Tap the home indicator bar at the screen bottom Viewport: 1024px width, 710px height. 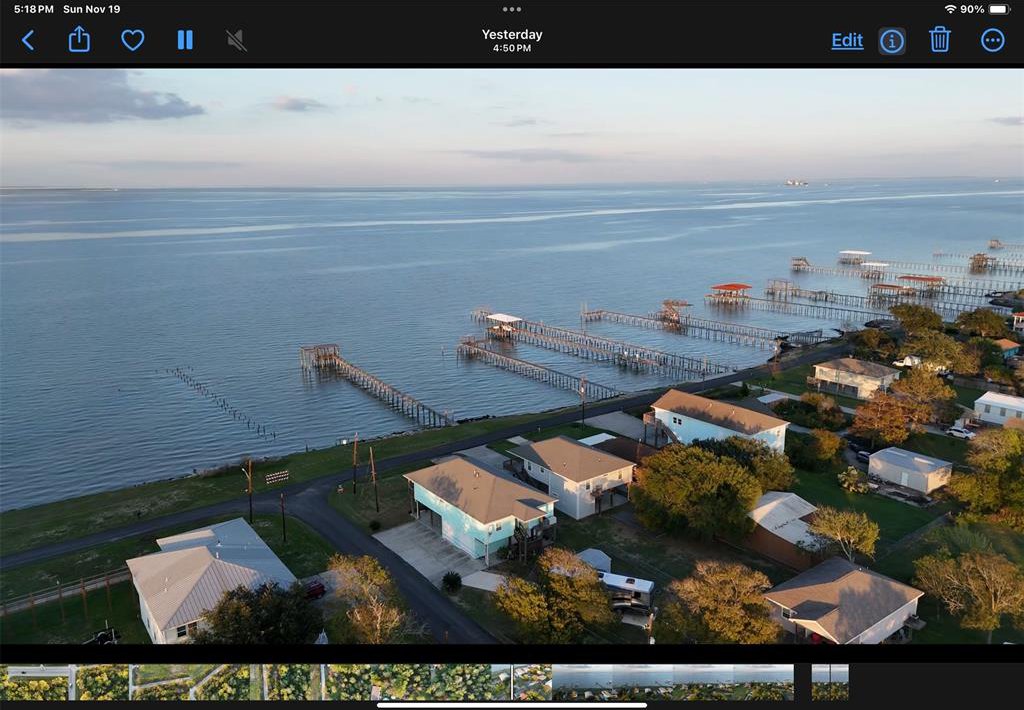512,705
